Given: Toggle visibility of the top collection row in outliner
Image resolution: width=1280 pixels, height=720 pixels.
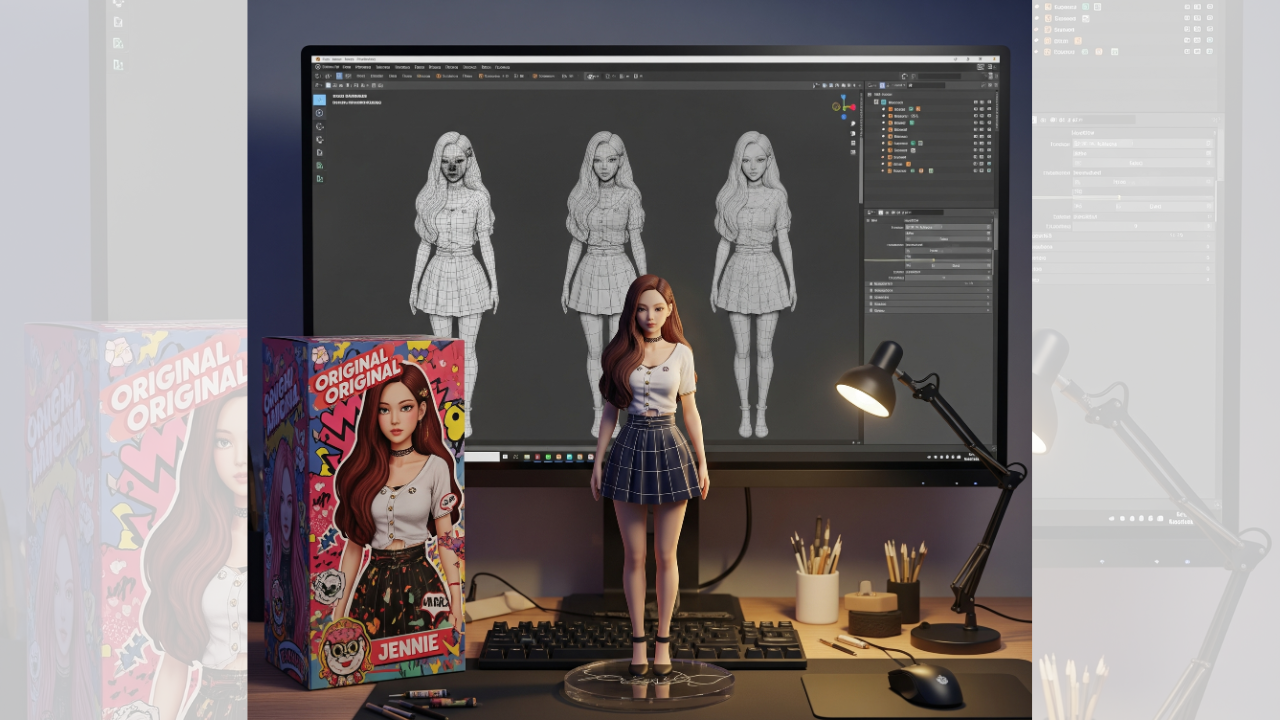Looking at the screenshot, I should tap(975, 101).
